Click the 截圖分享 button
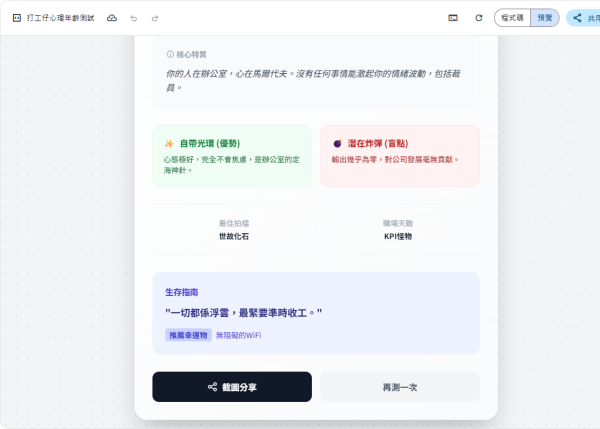Viewport: 600px width, 429px height. click(232, 387)
